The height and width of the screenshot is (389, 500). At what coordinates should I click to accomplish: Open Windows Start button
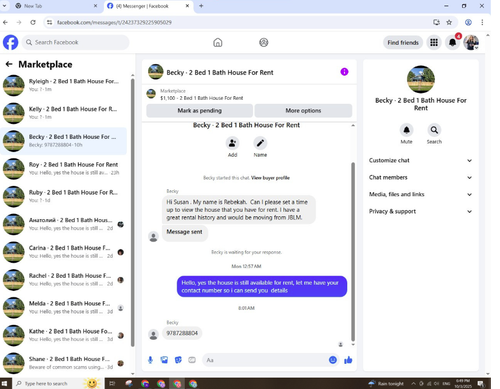pyautogui.click(x=5, y=383)
